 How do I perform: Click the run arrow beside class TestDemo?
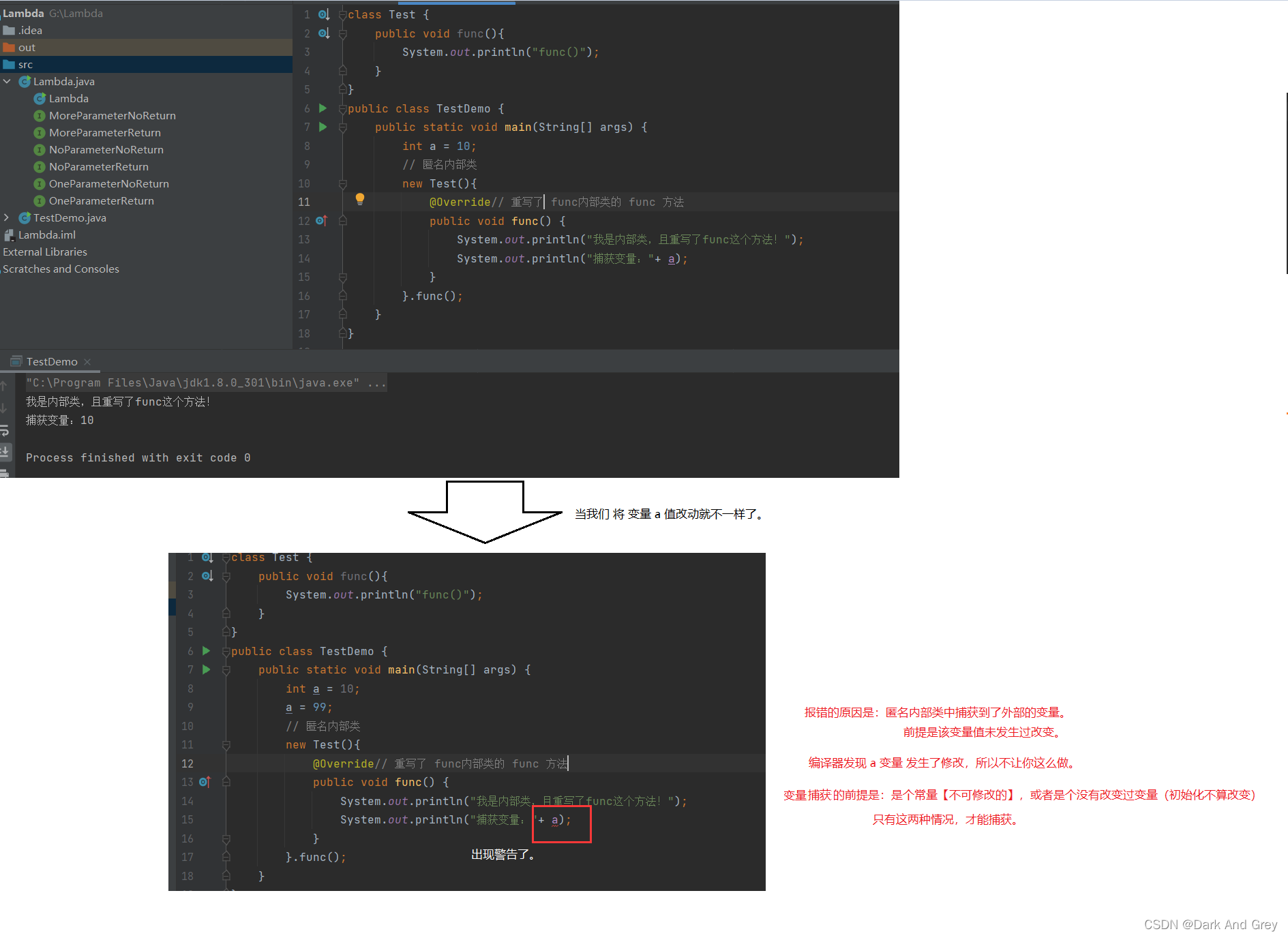click(323, 108)
